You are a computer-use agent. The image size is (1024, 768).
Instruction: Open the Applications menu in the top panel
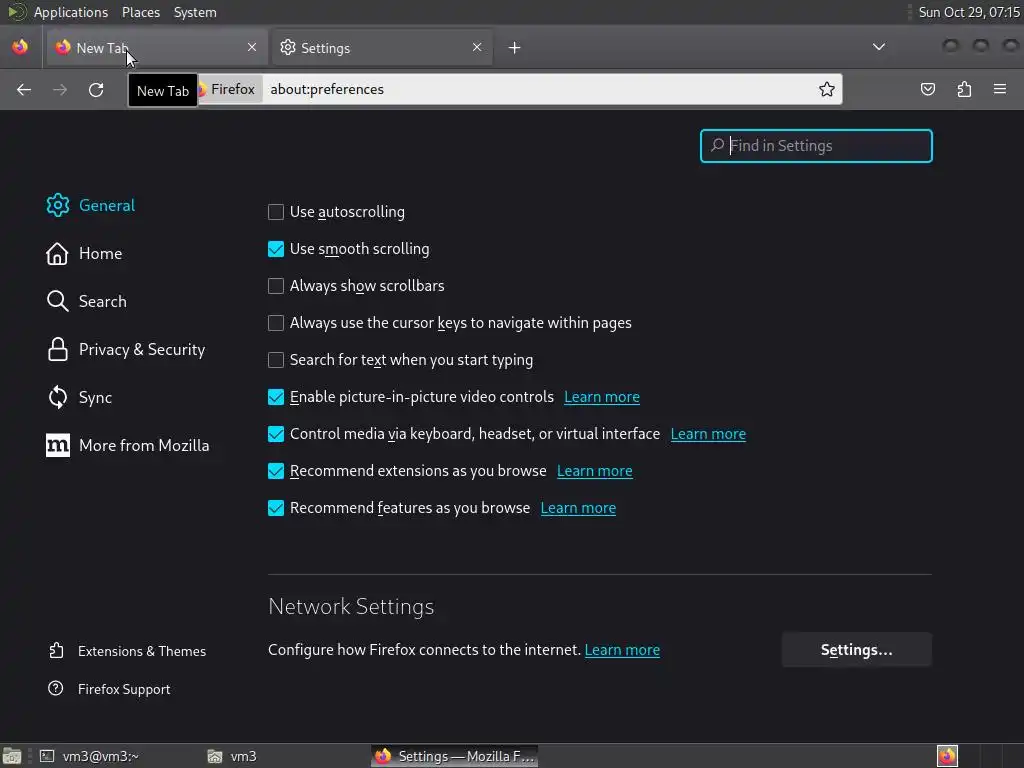70,12
